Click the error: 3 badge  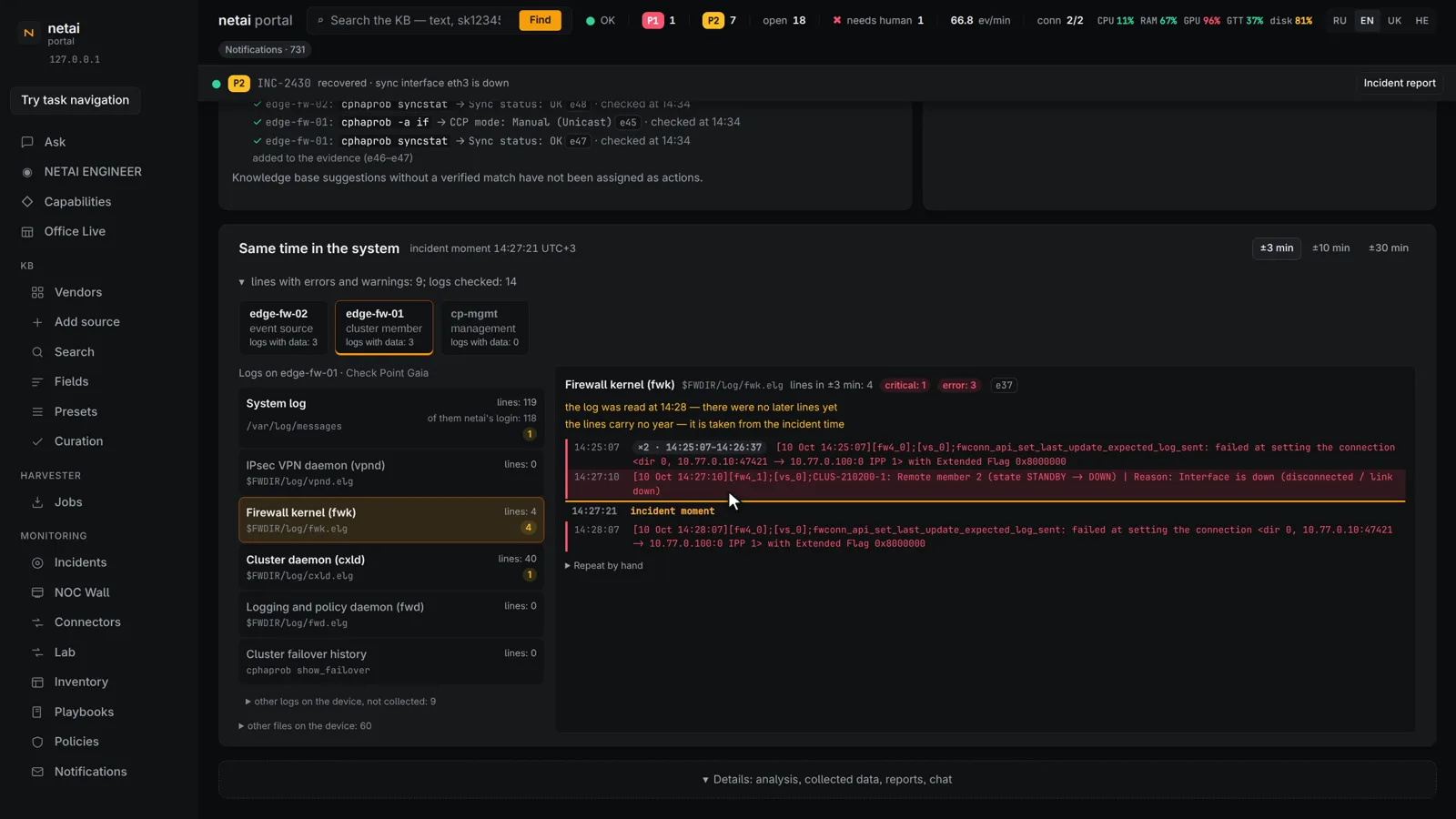(x=959, y=386)
